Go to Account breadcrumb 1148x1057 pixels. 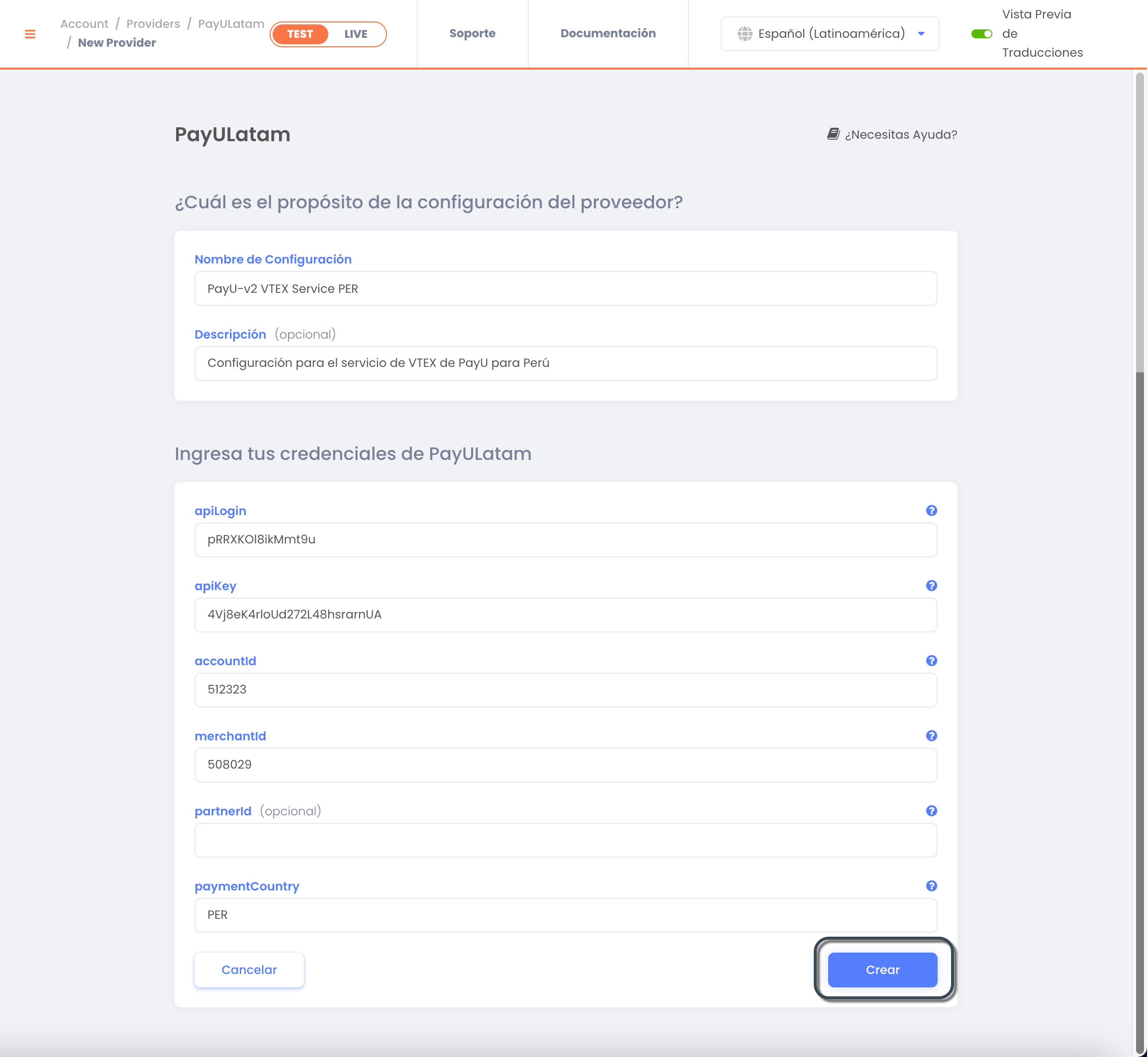coord(84,24)
